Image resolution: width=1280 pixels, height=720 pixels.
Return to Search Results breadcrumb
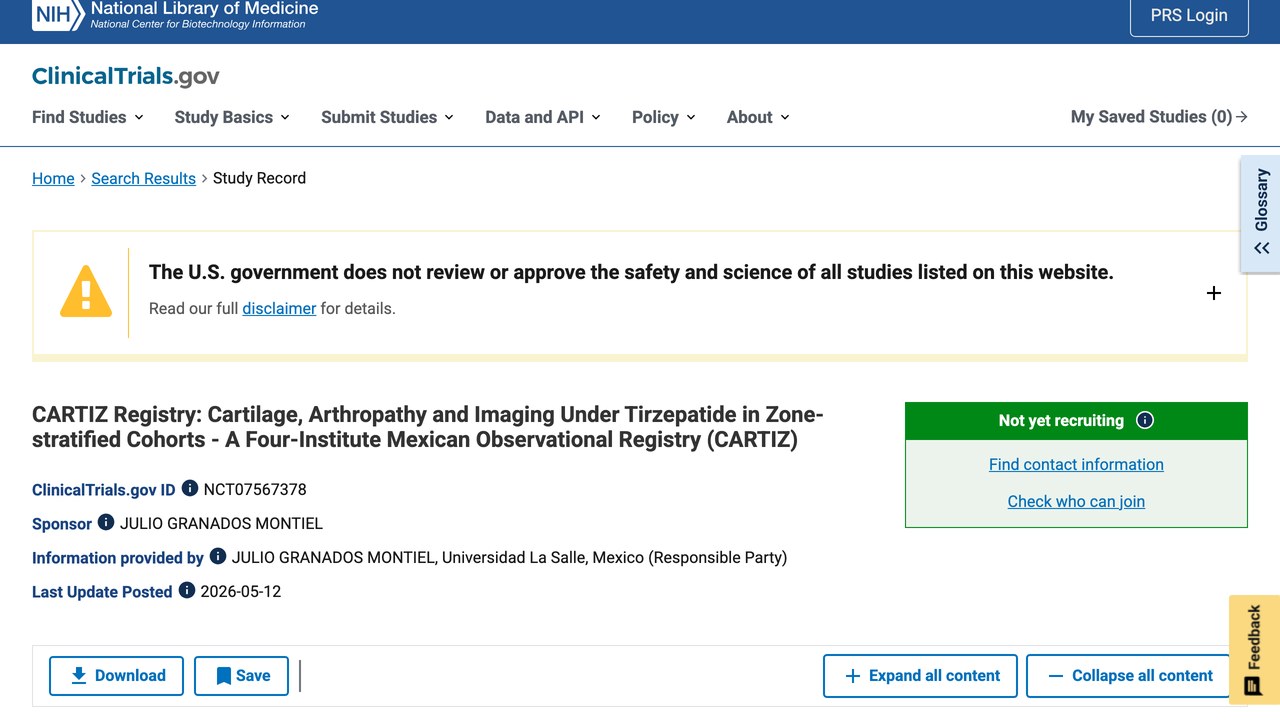143,178
